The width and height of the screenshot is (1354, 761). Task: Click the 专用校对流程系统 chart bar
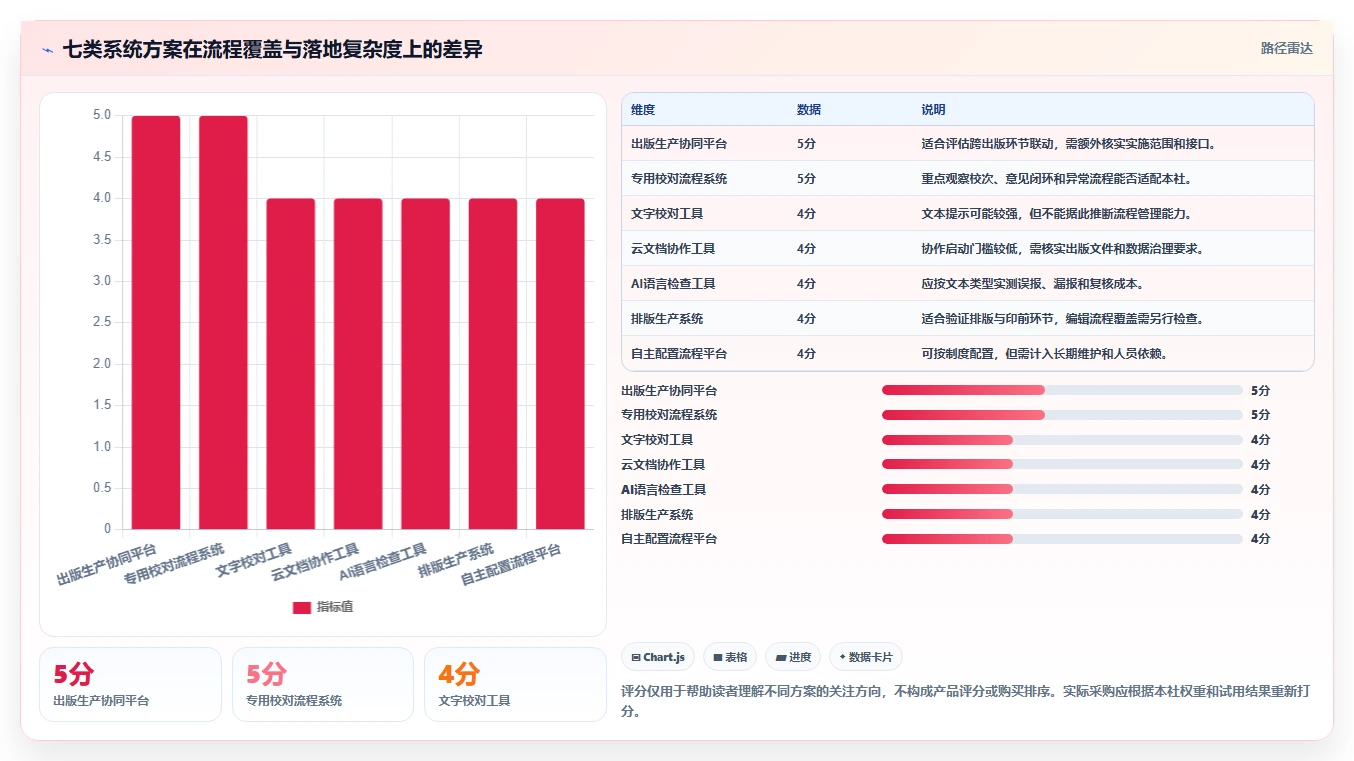[223, 322]
